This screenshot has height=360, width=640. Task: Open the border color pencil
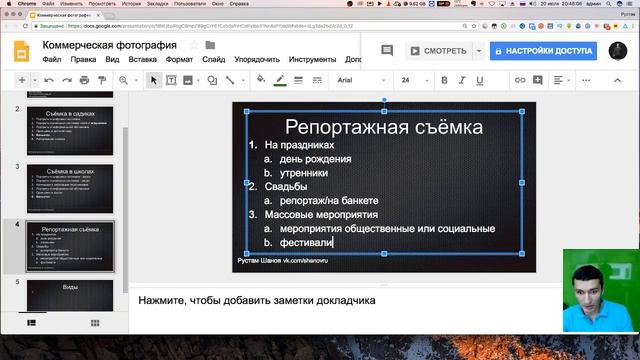click(280, 80)
